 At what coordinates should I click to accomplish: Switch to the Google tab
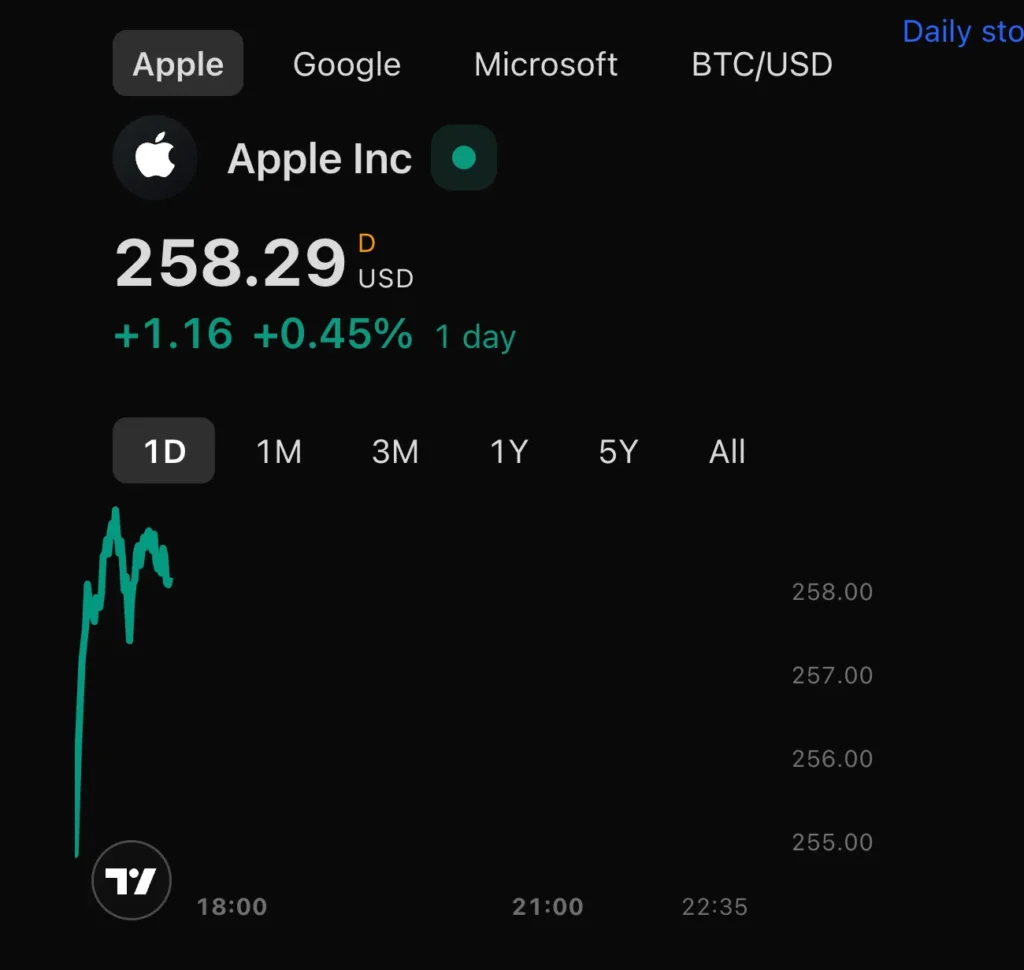click(346, 64)
